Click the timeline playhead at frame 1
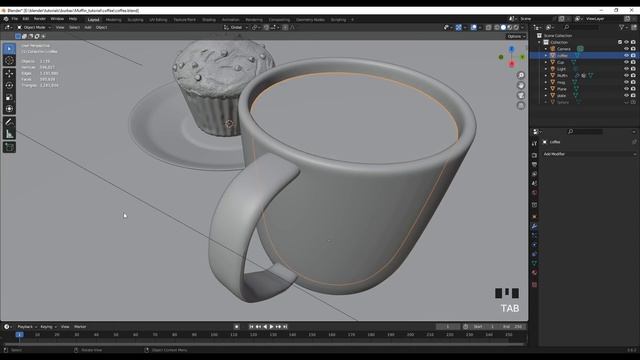640x360 pixels. (x=19, y=335)
